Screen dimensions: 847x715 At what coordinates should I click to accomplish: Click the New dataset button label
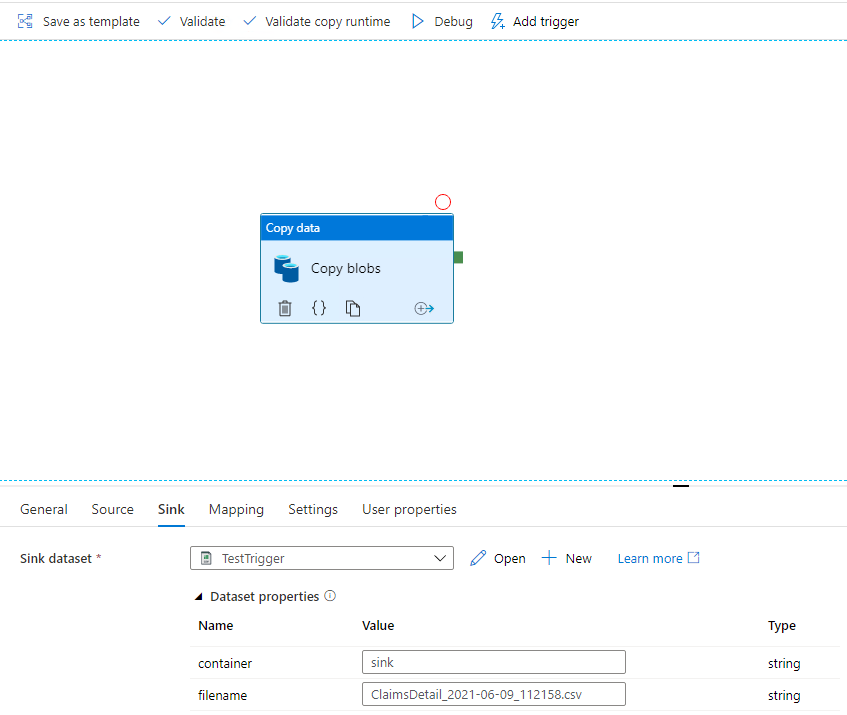click(x=579, y=558)
